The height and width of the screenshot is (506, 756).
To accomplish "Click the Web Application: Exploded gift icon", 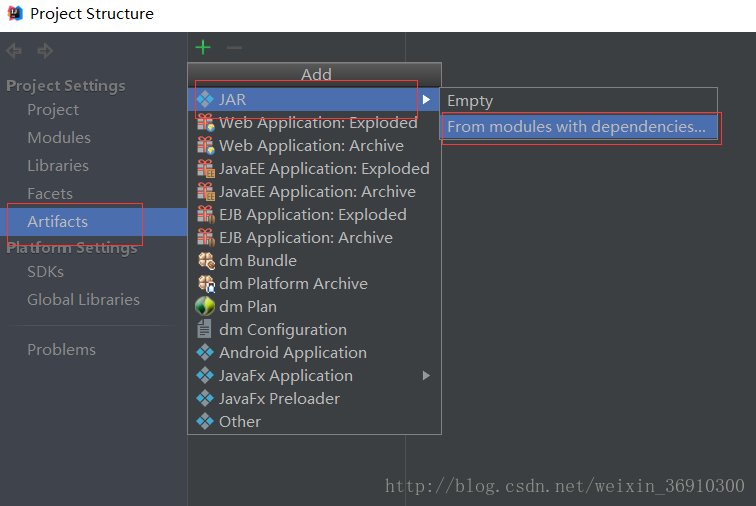I will (x=206, y=123).
